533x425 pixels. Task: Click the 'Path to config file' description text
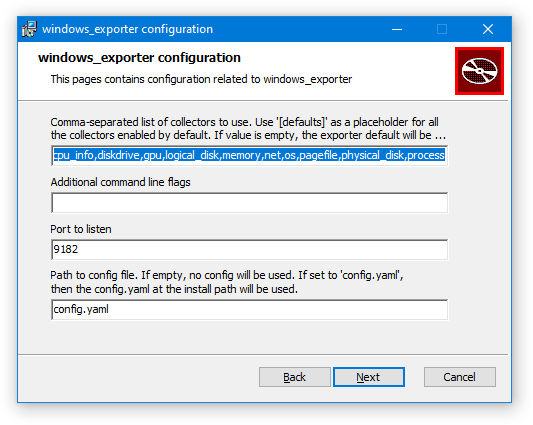pos(227,282)
